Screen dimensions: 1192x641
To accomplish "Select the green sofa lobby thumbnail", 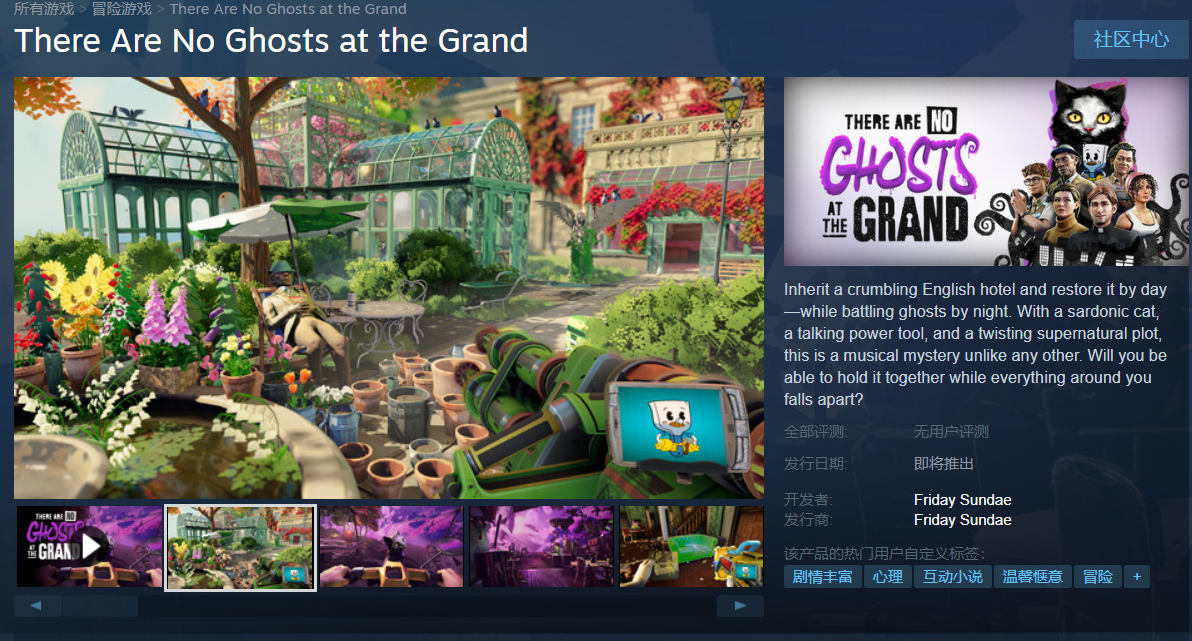I will (x=691, y=547).
